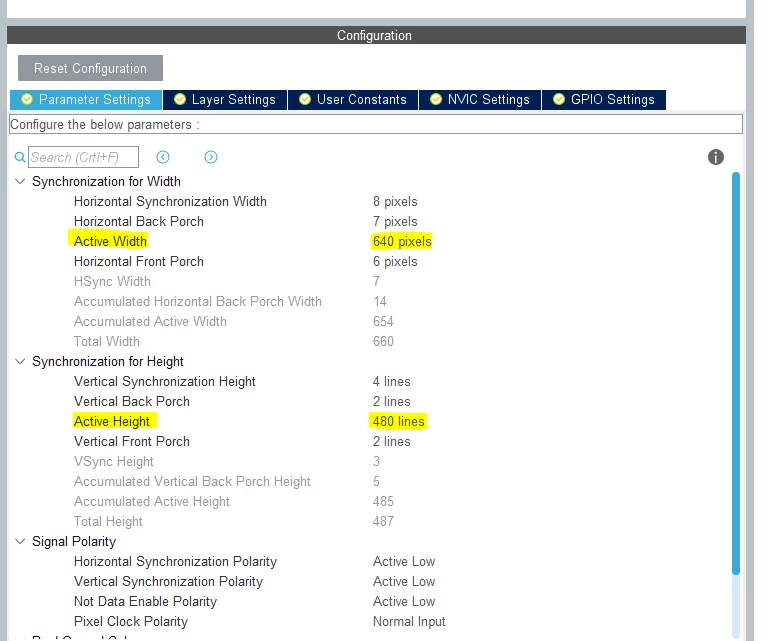This screenshot has width=777, height=641.
Task: Click the search magnifier icon
Action: click(x=20, y=158)
